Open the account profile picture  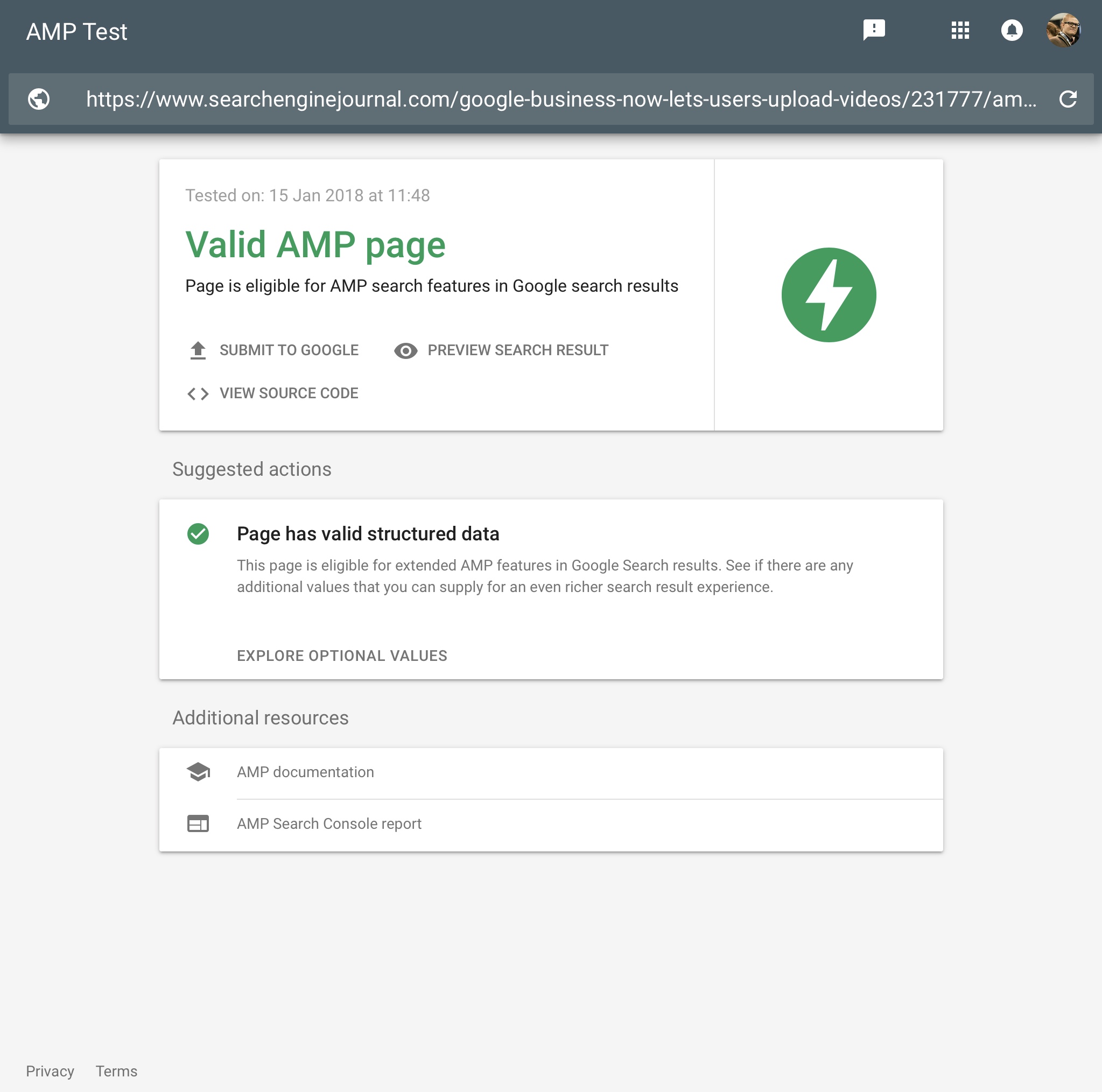point(1063,30)
